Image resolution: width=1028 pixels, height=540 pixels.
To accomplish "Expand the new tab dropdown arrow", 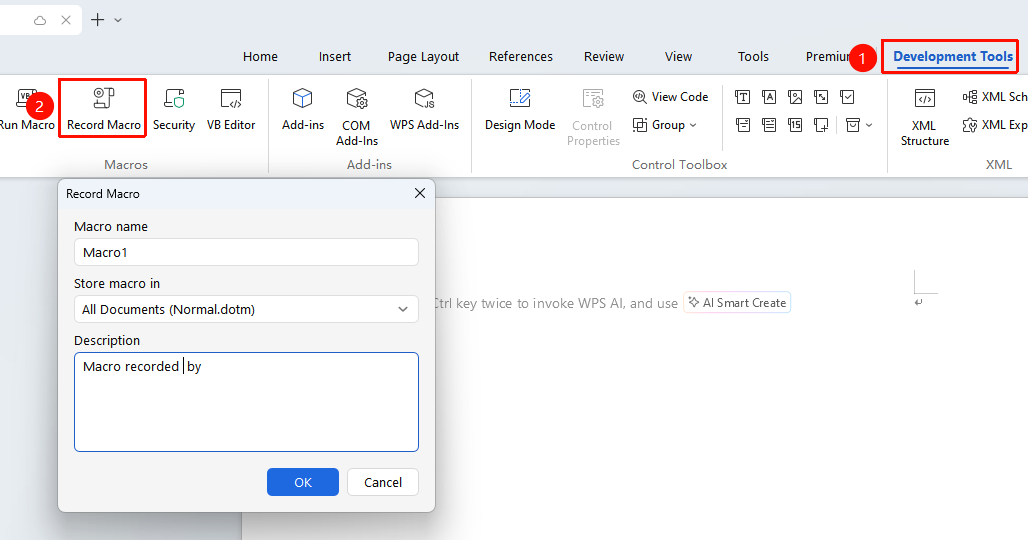I will (x=118, y=20).
